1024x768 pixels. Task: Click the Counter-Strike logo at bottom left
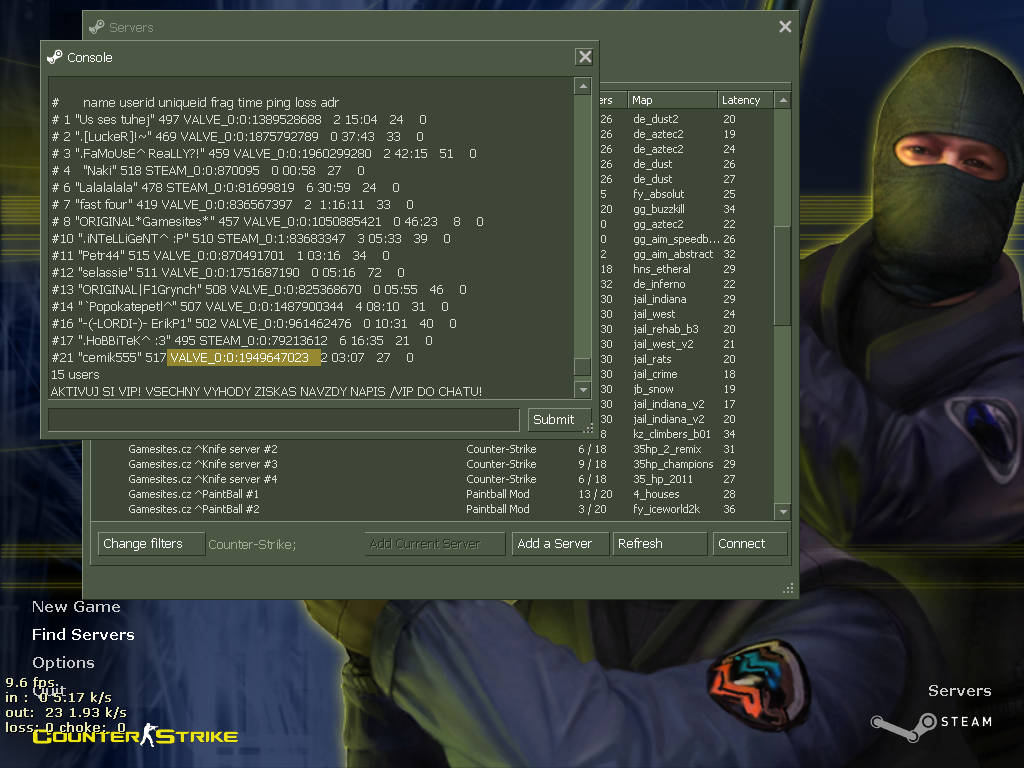pos(135,736)
